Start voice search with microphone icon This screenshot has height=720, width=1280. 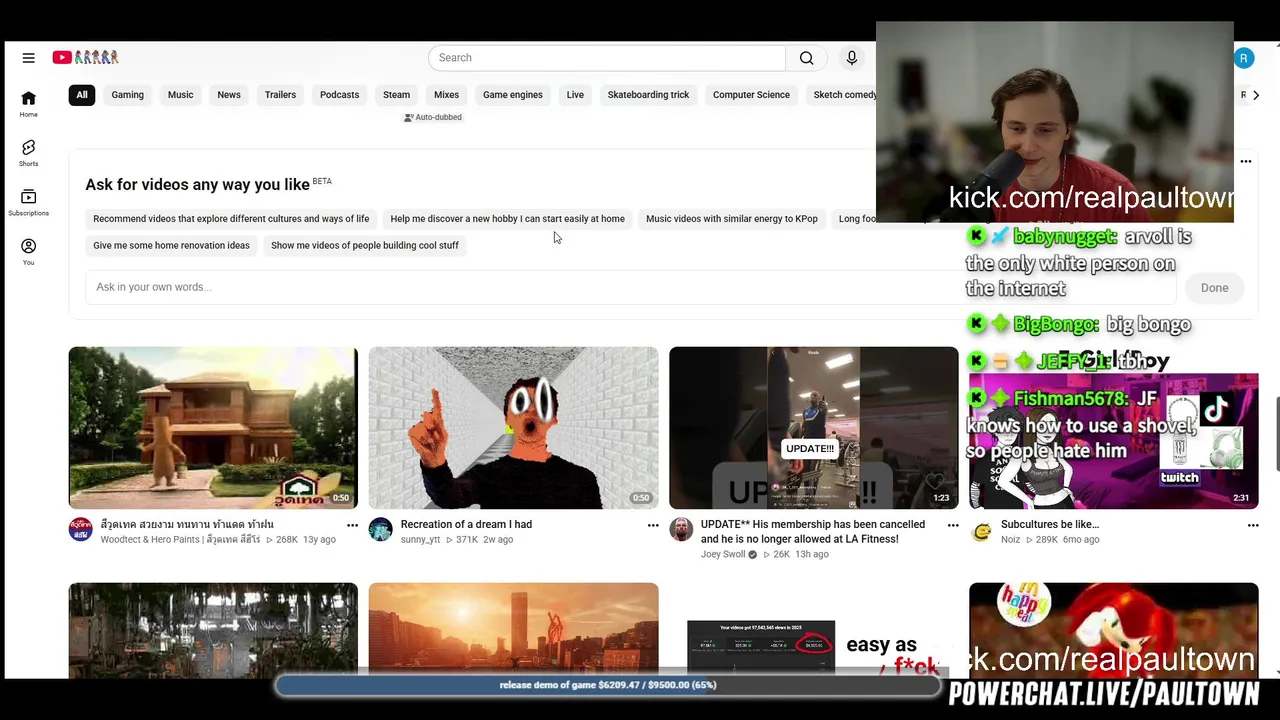click(x=852, y=58)
